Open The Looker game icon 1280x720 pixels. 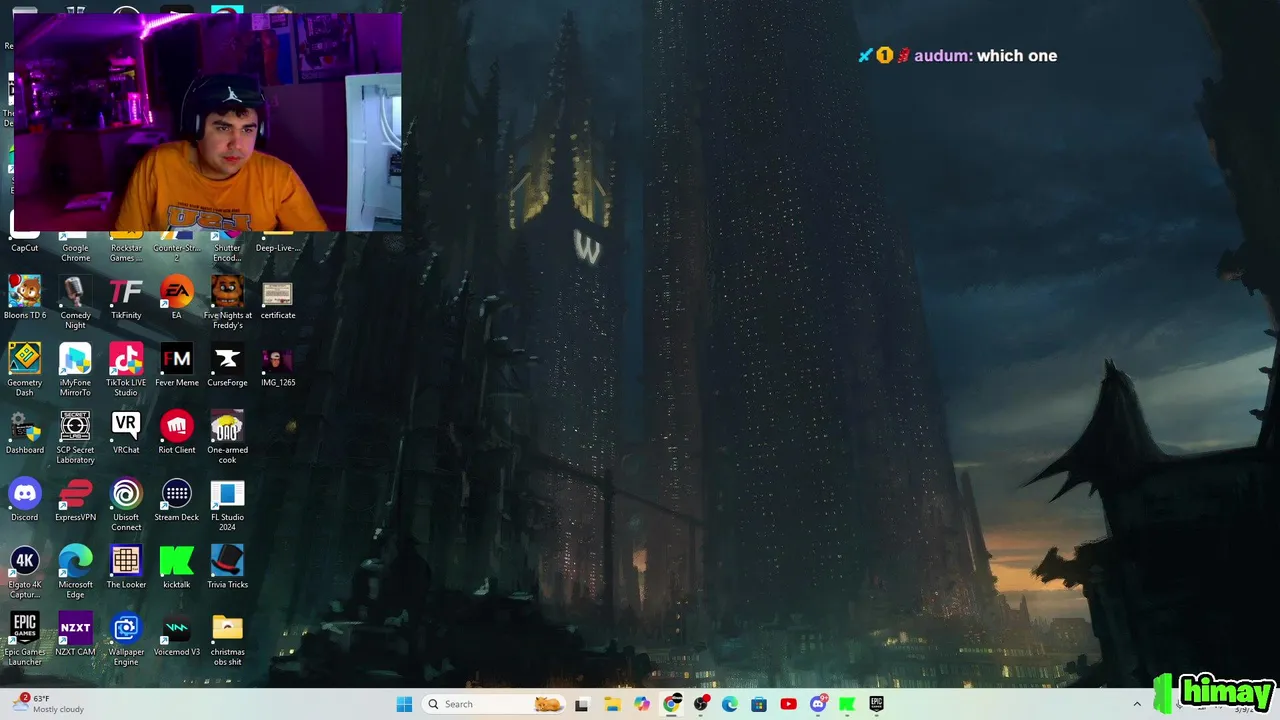point(126,561)
